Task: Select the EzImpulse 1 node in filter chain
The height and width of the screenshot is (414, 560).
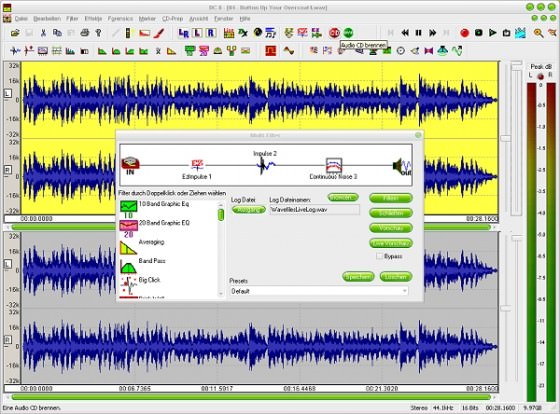Action: click(x=197, y=169)
